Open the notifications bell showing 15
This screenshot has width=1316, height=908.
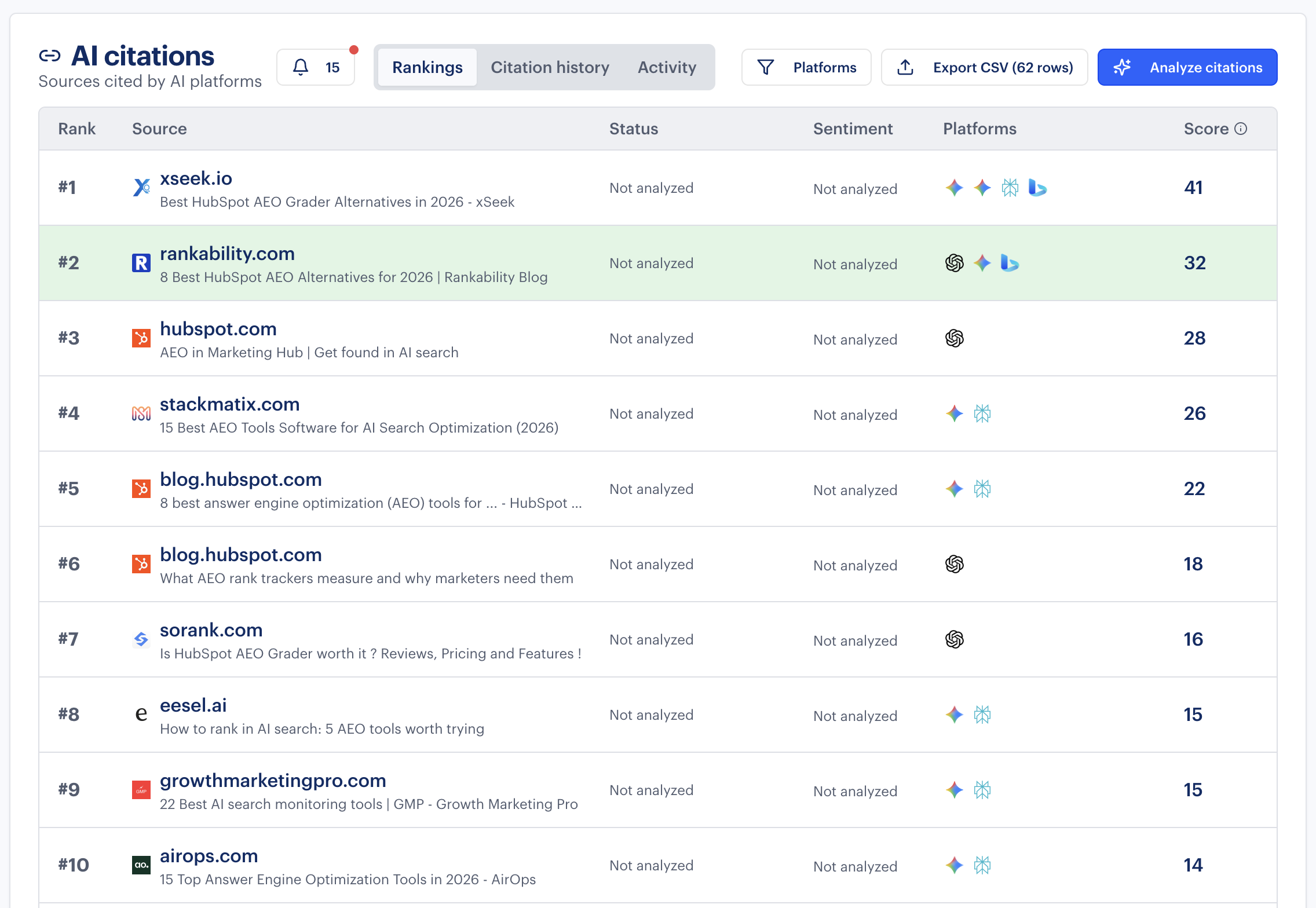tap(316, 67)
